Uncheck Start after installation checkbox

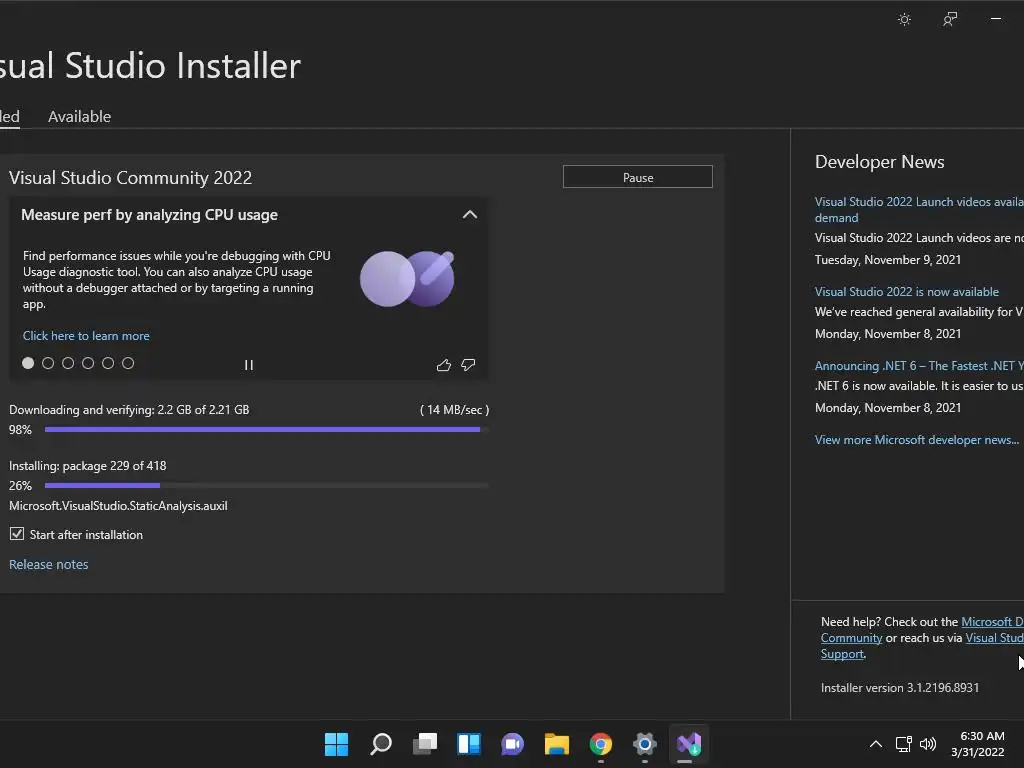(x=17, y=534)
